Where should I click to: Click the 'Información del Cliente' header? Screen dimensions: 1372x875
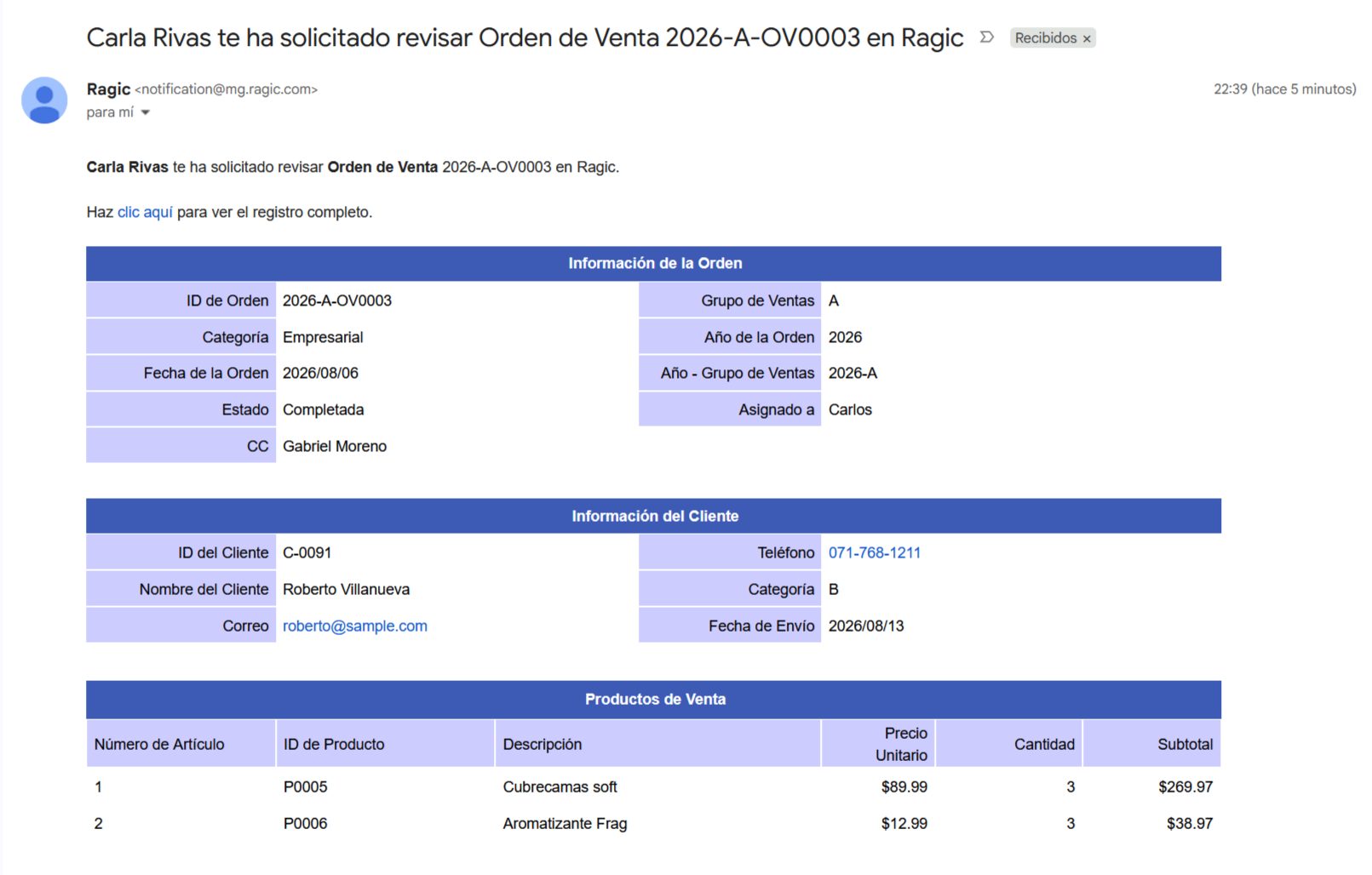point(654,516)
